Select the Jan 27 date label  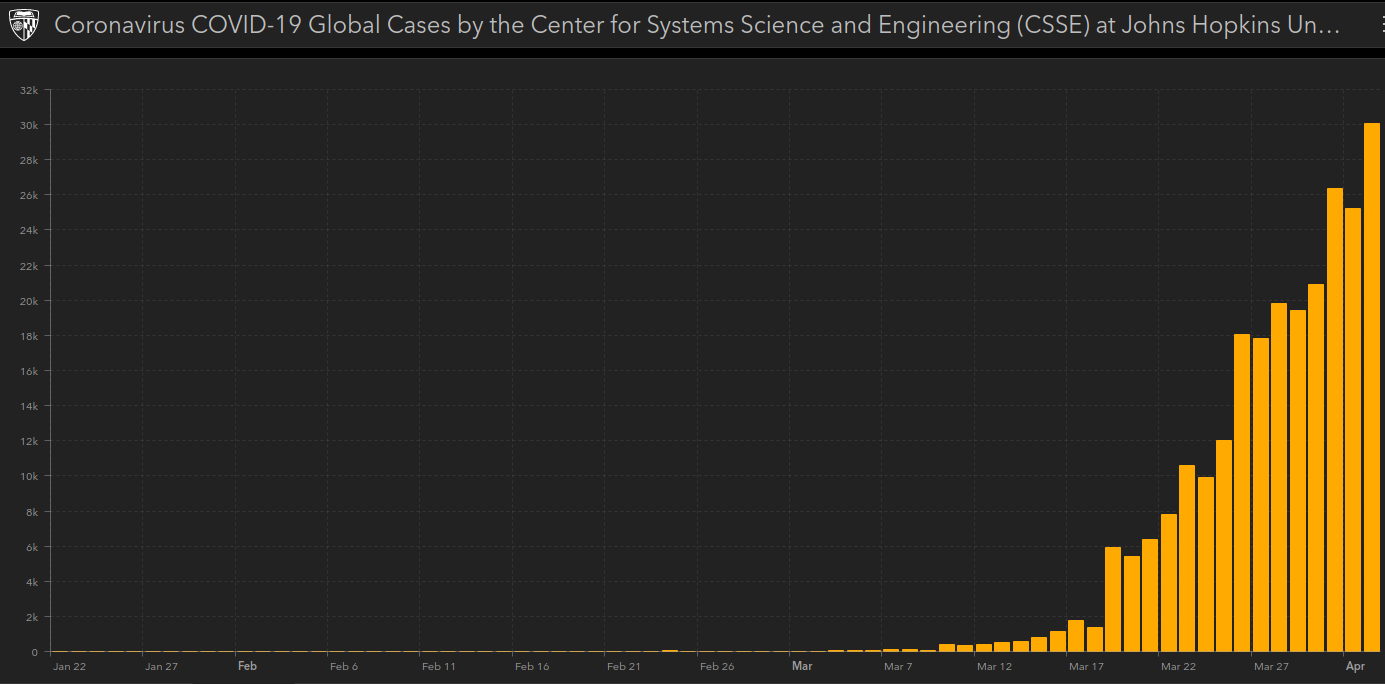(161, 666)
